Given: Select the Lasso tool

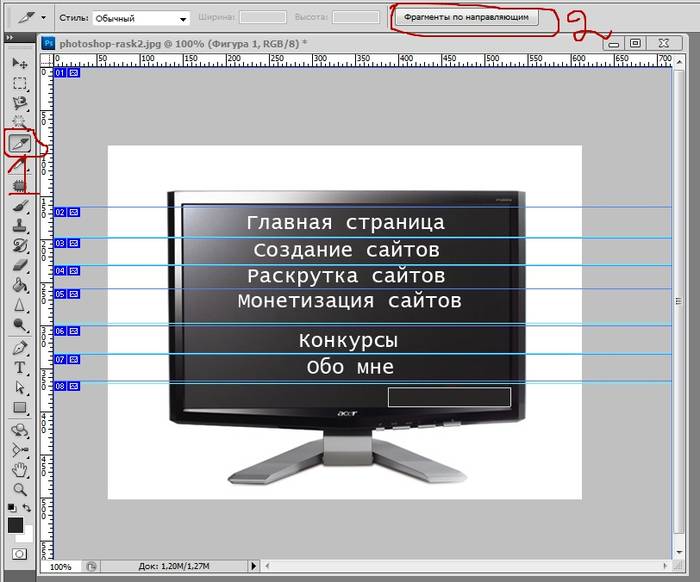Looking at the screenshot, I should tap(19, 104).
